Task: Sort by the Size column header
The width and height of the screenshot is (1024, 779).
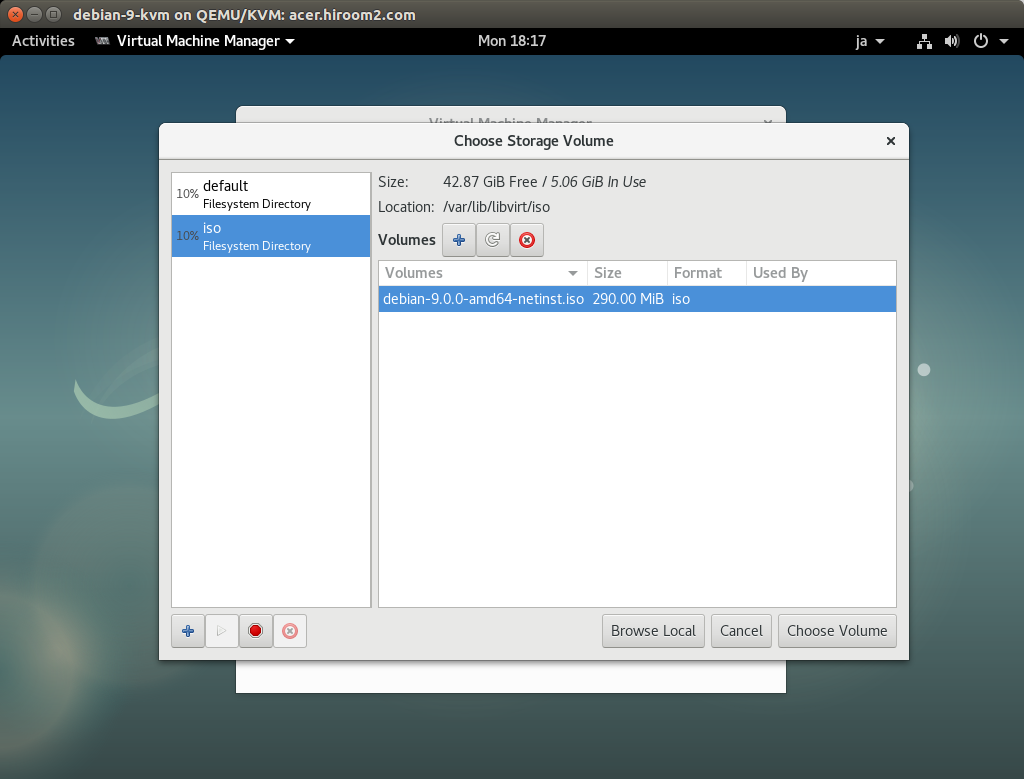Action: pos(627,273)
